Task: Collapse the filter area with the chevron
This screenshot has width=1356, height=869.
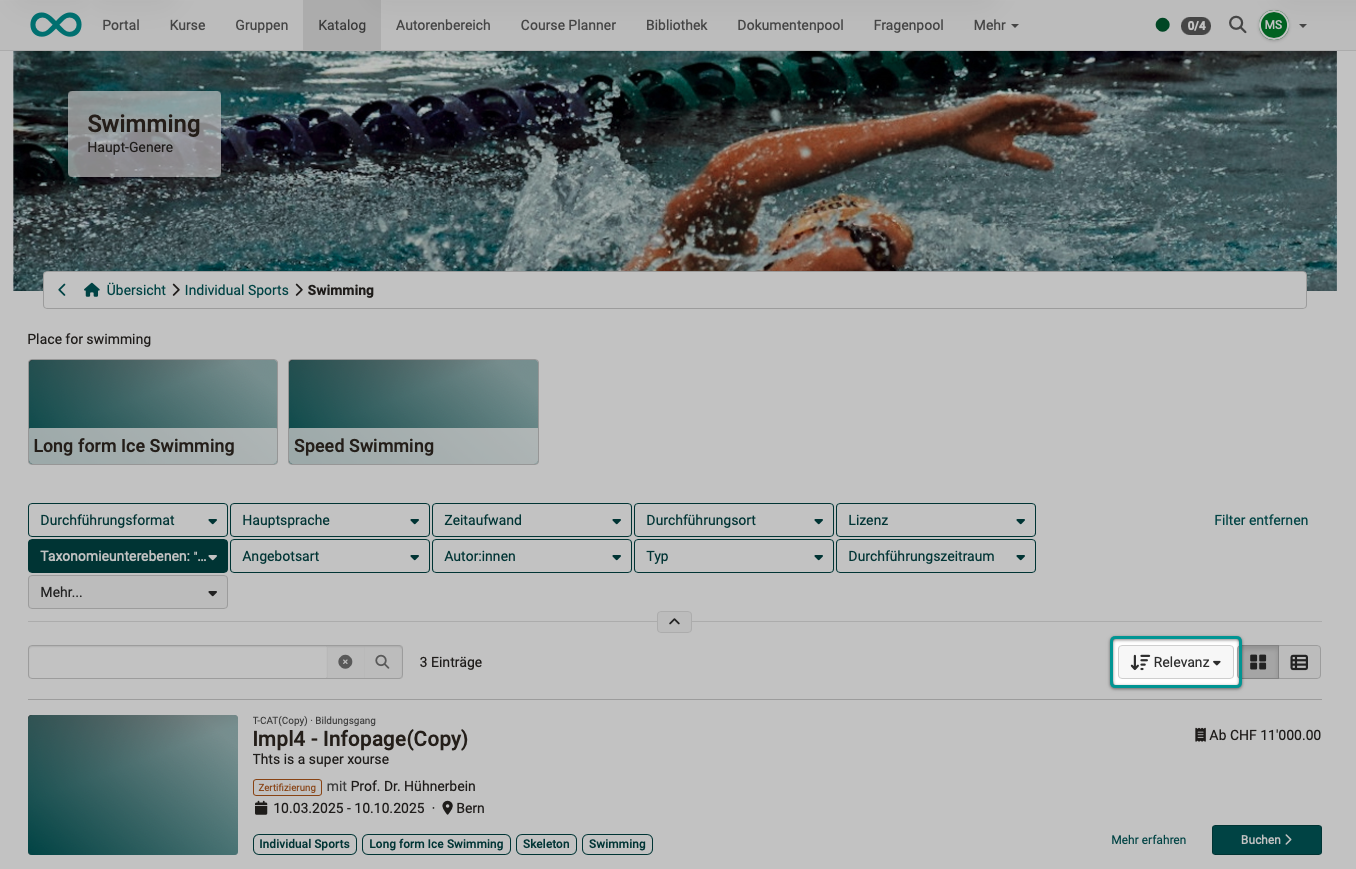Action: pos(674,621)
